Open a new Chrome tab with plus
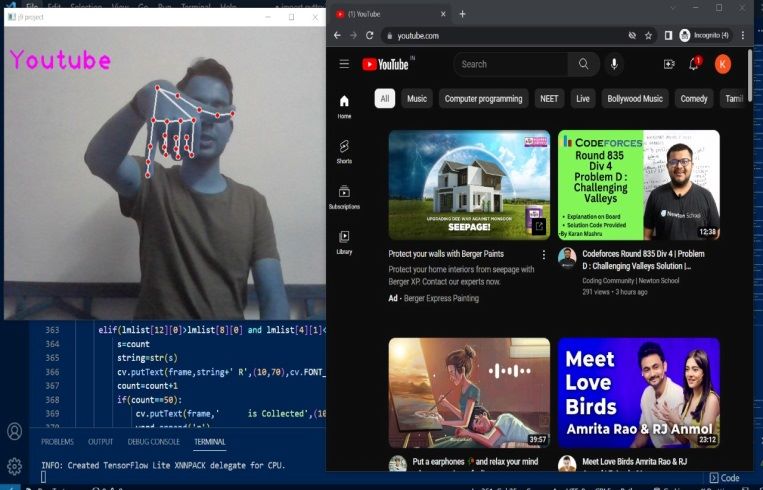Screen dimensions: 763x490 [x=462, y=14]
